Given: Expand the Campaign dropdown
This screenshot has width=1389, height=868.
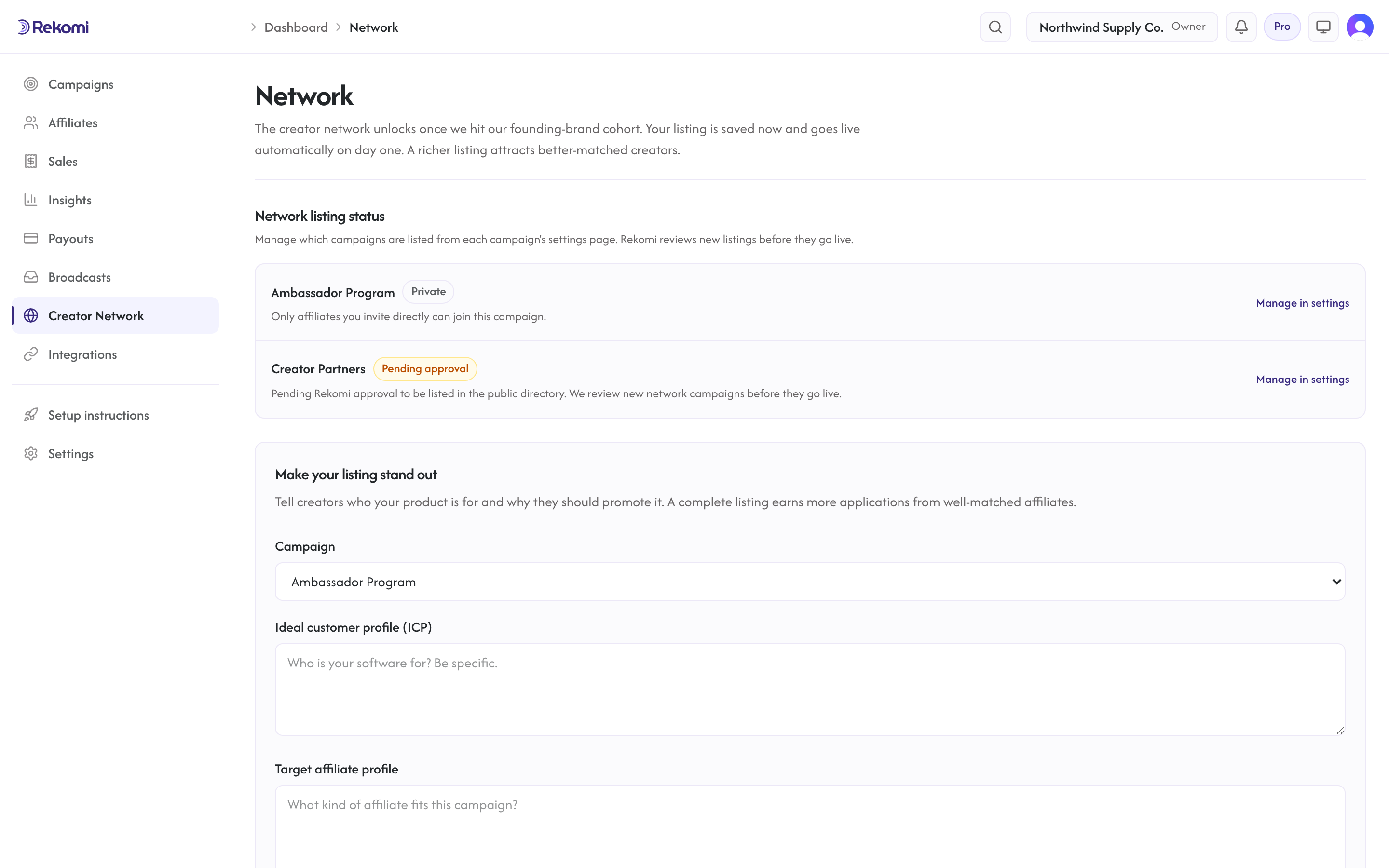Looking at the screenshot, I should [x=810, y=582].
